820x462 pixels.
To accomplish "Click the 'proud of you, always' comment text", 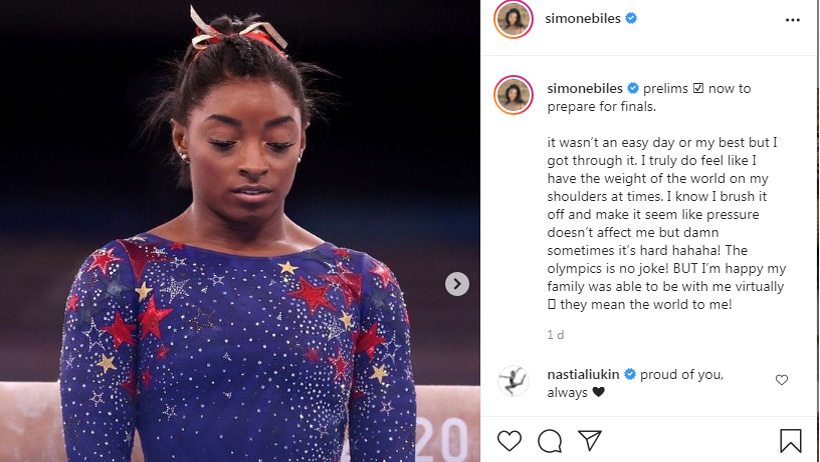I will tap(635, 383).
